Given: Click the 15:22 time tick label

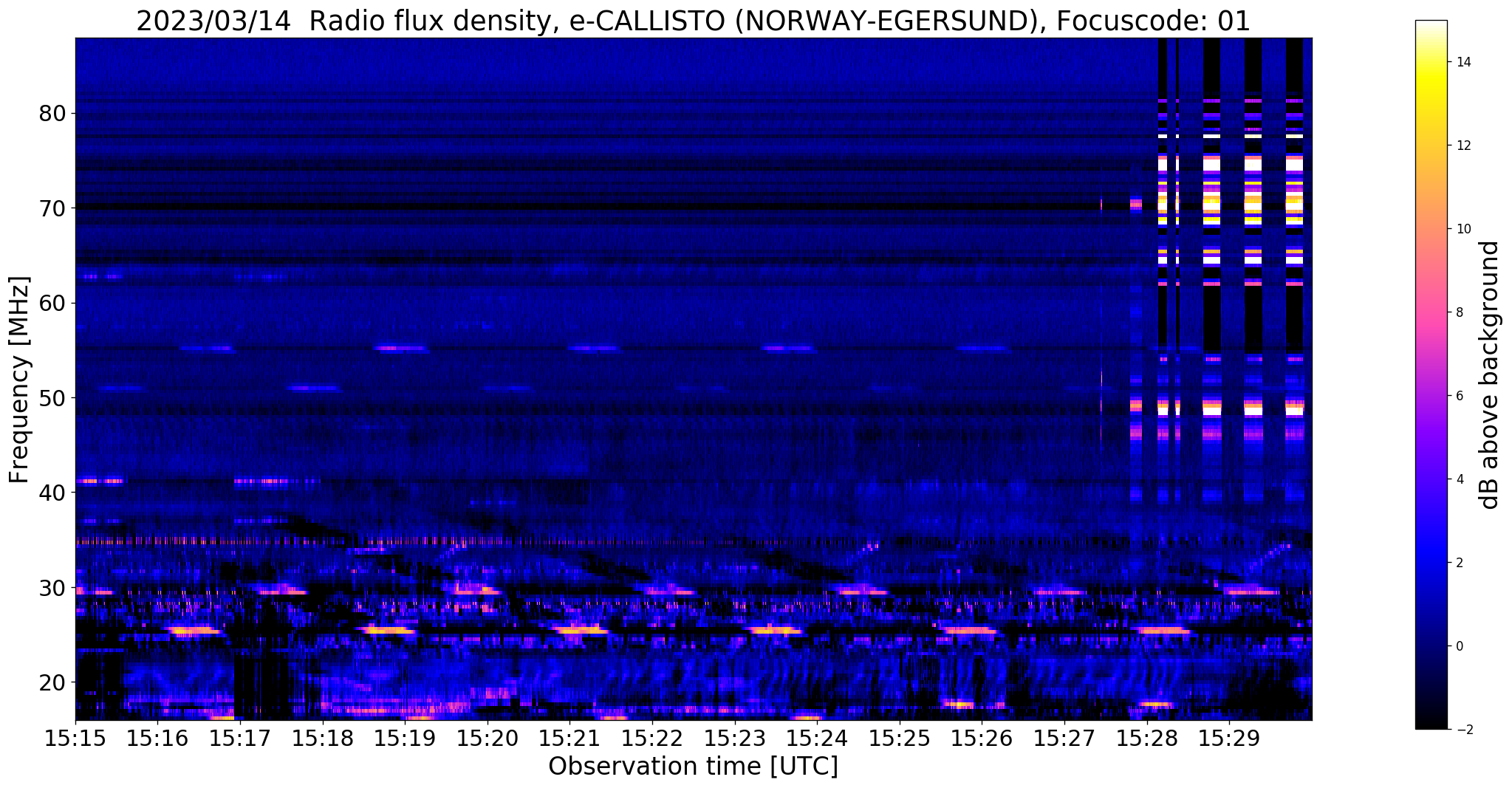Looking at the screenshot, I should coord(652,739).
